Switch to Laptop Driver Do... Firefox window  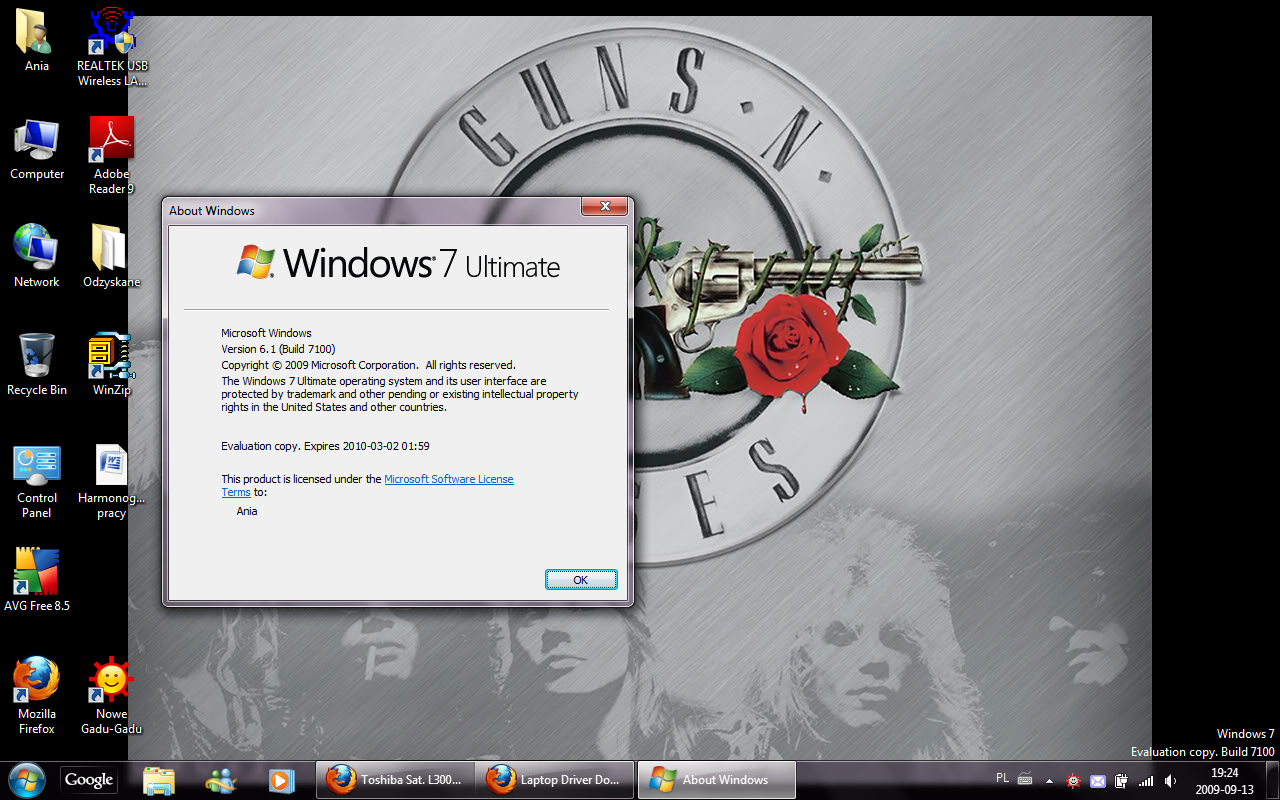point(555,780)
